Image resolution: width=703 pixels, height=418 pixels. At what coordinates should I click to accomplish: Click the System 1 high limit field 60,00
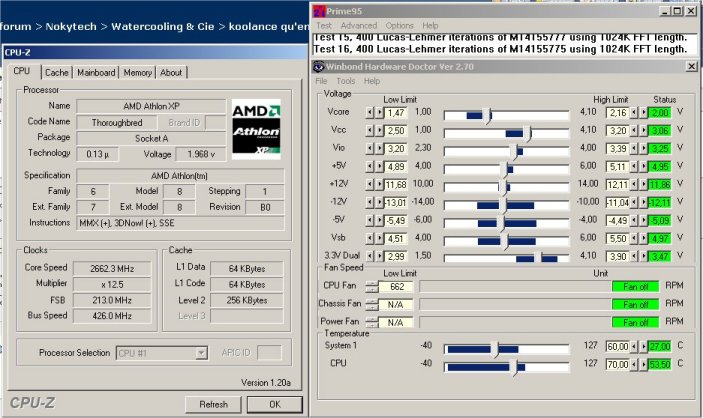pyautogui.click(x=618, y=347)
